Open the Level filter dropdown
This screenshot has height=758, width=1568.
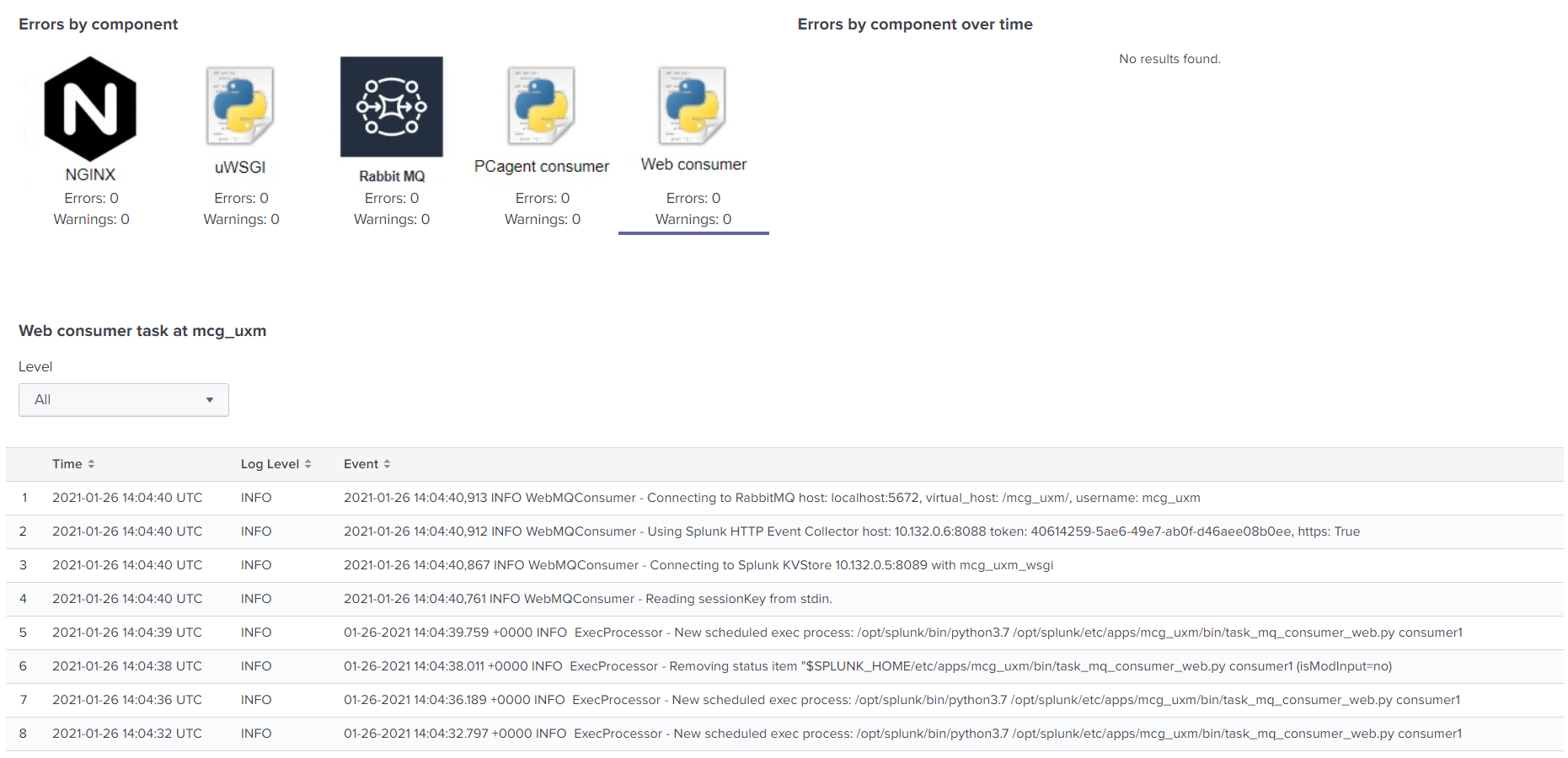[124, 400]
